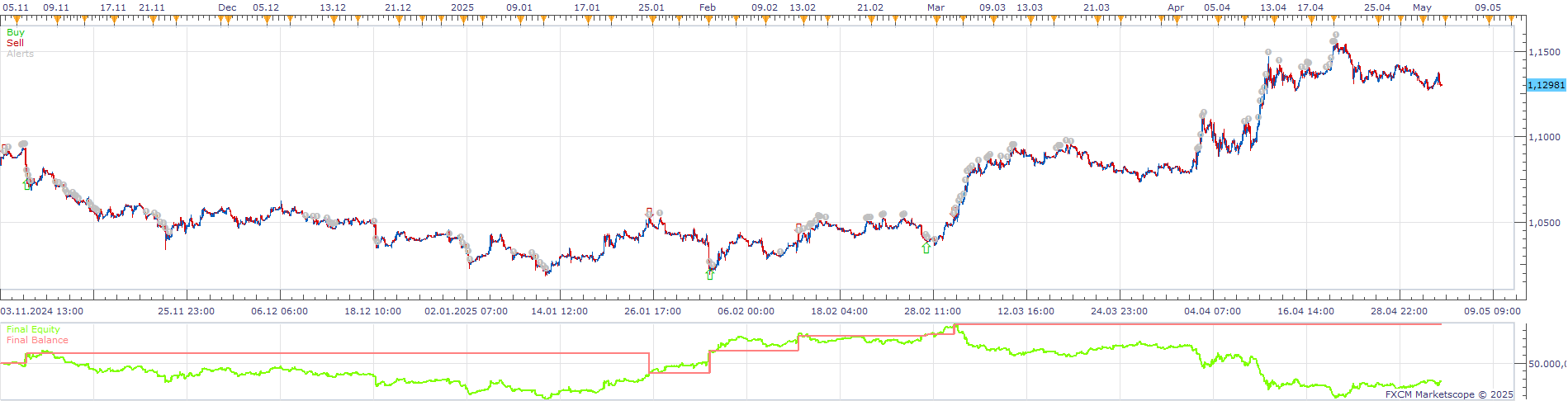Click the 02.01.2025 07:00 time label
The width and height of the screenshot is (1568, 401).
pos(467,311)
